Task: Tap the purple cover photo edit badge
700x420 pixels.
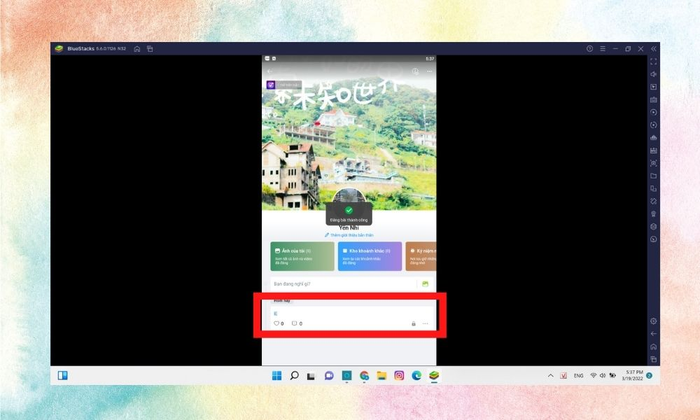Action: click(x=271, y=85)
